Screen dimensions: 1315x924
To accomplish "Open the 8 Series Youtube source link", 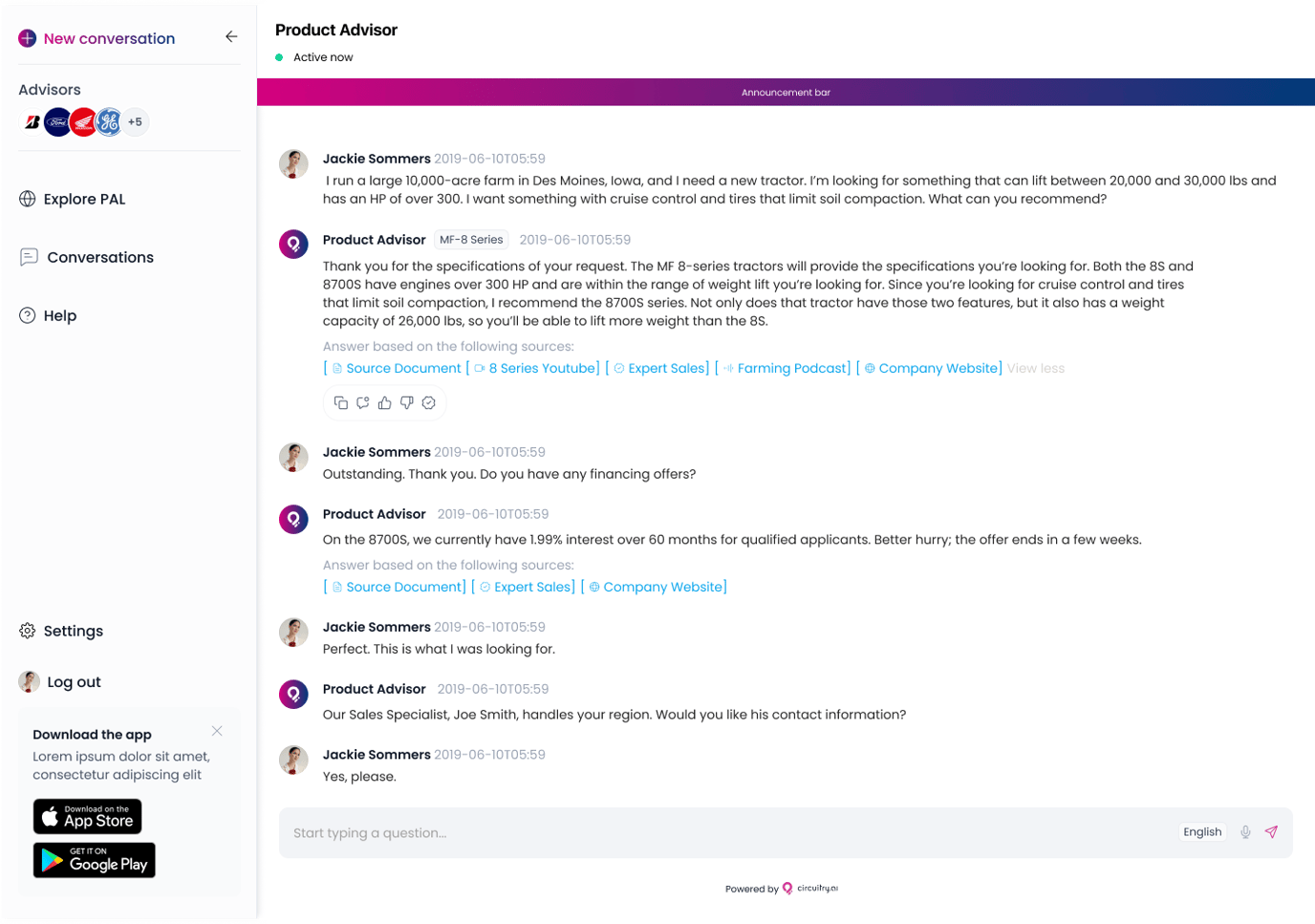I will tap(544, 369).
